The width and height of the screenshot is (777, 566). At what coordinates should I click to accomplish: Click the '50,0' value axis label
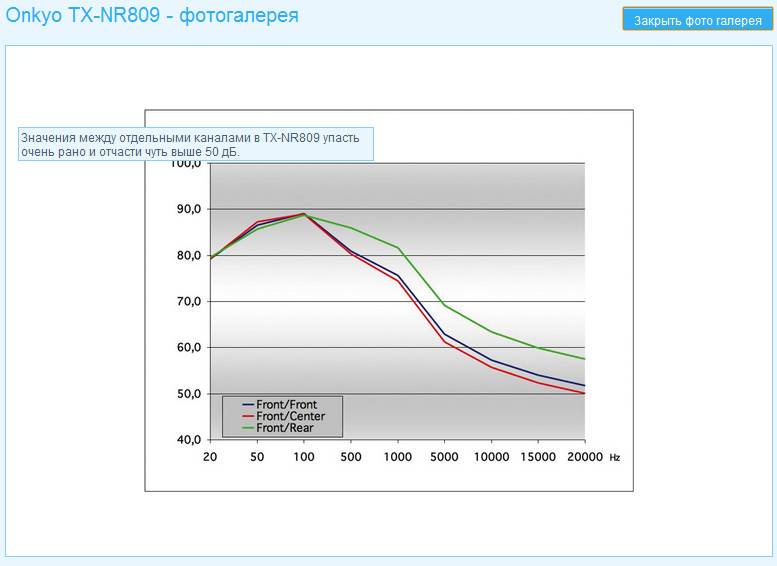click(189, 394)
